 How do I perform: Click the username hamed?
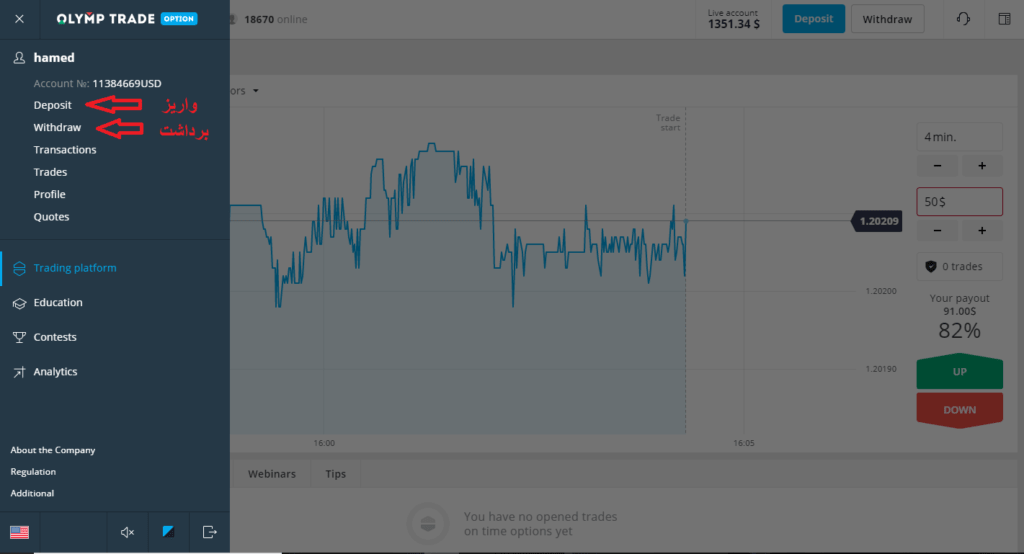54,57
